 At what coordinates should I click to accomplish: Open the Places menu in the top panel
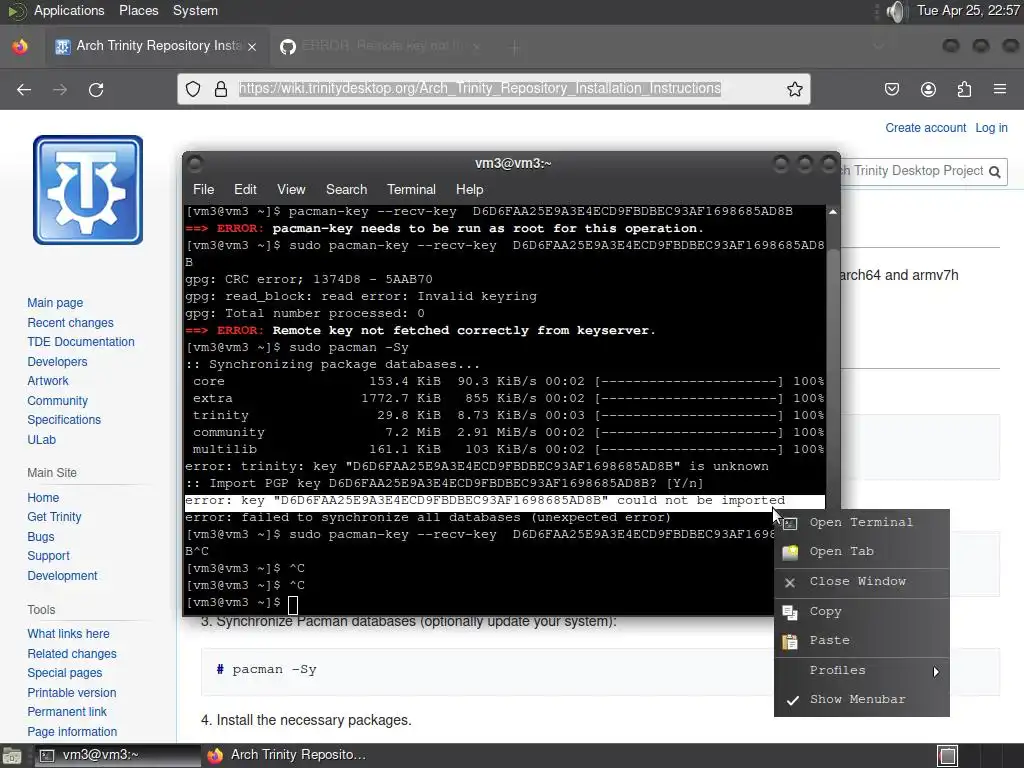click(138, 10)
